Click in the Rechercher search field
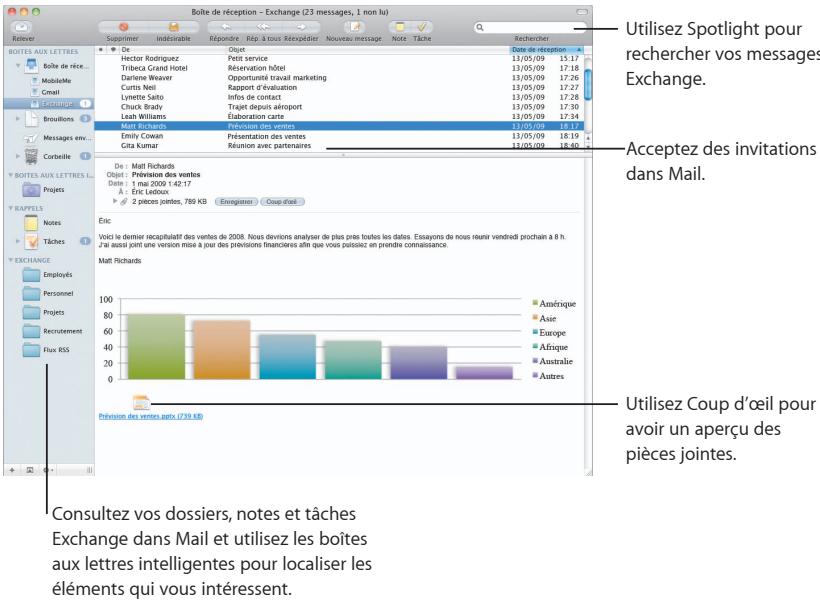The width and height of the screenshot is (820, 601). [x=532, y=27]
